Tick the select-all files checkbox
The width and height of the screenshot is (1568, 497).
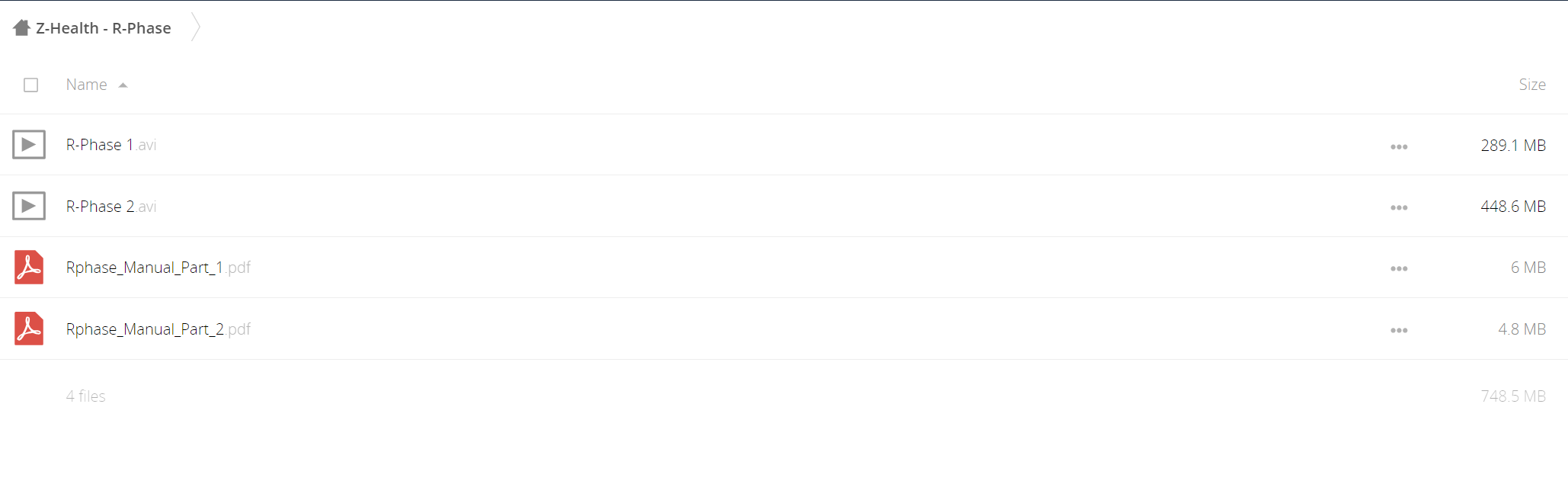[31, 85]
